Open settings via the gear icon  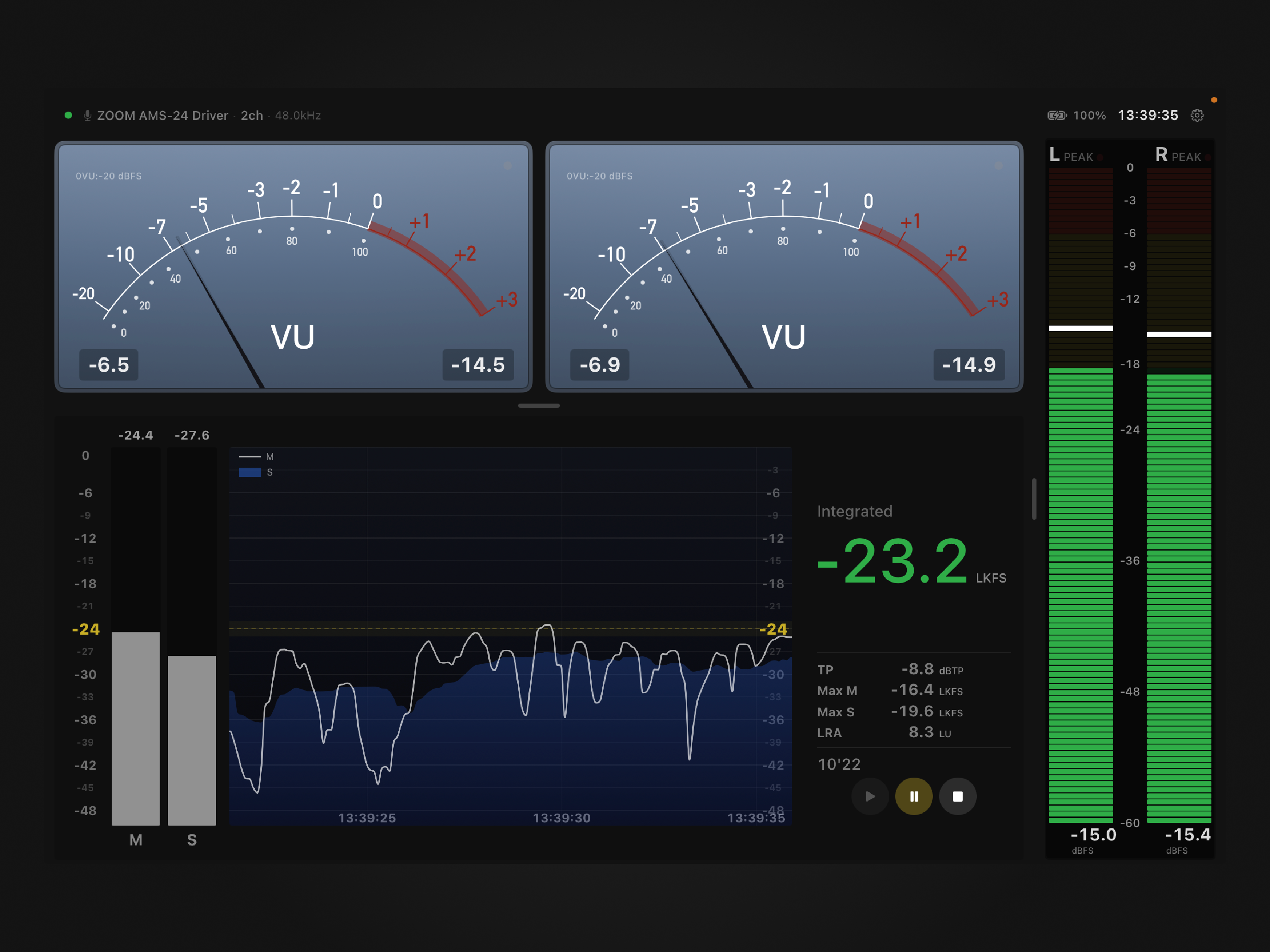tap(1197, 115)
